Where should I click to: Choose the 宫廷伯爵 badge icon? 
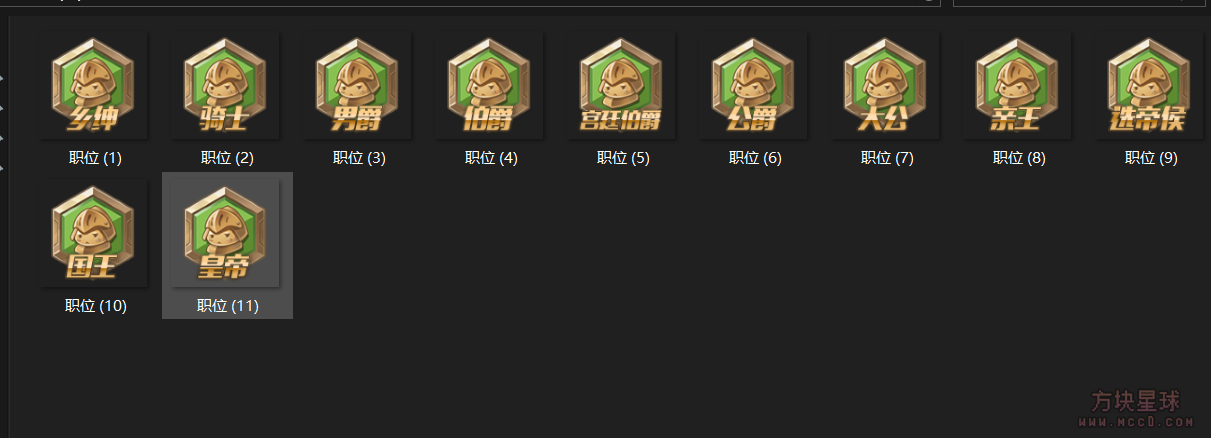click(x=622, y=87)
